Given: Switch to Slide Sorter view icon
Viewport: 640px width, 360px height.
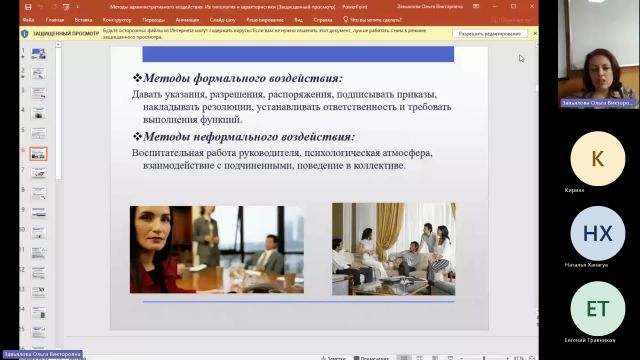Looking at the screenshot, I should [419, 358].
